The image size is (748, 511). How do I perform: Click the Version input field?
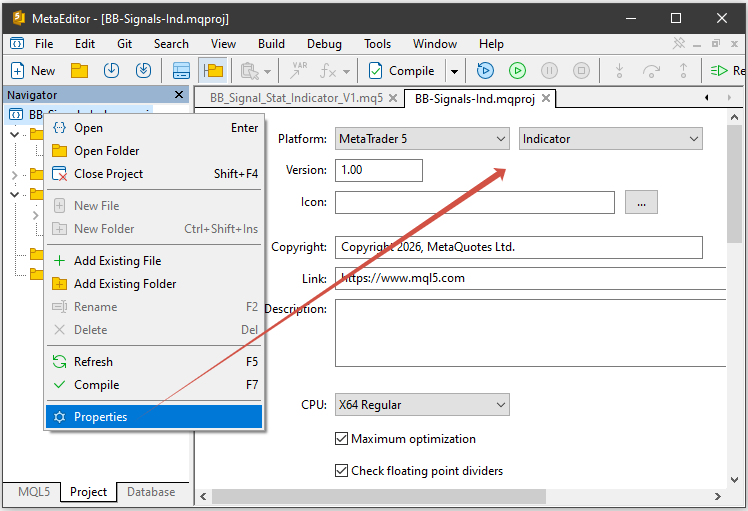379,170
